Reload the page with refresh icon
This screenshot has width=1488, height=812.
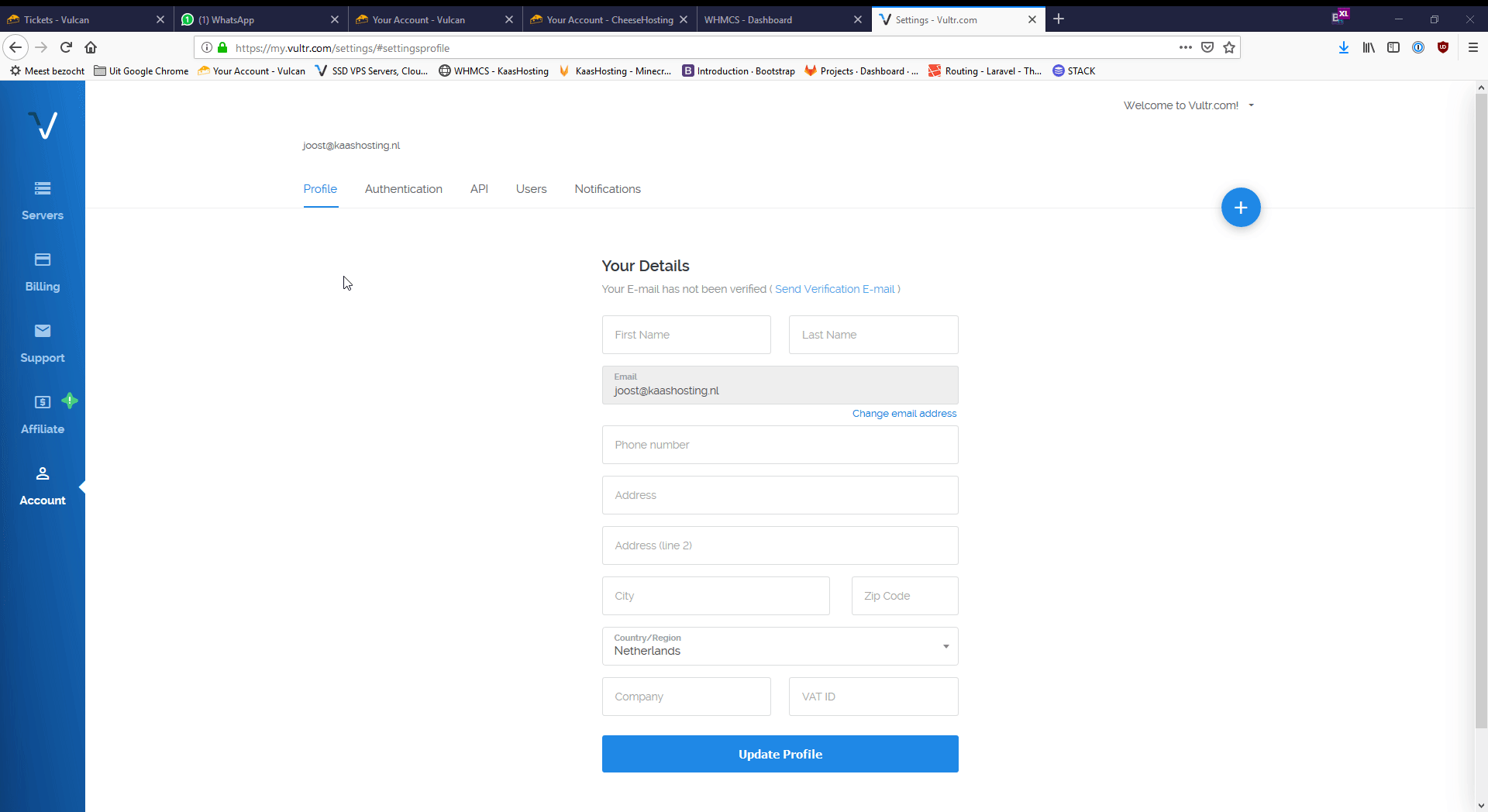[x=67, y=47]
